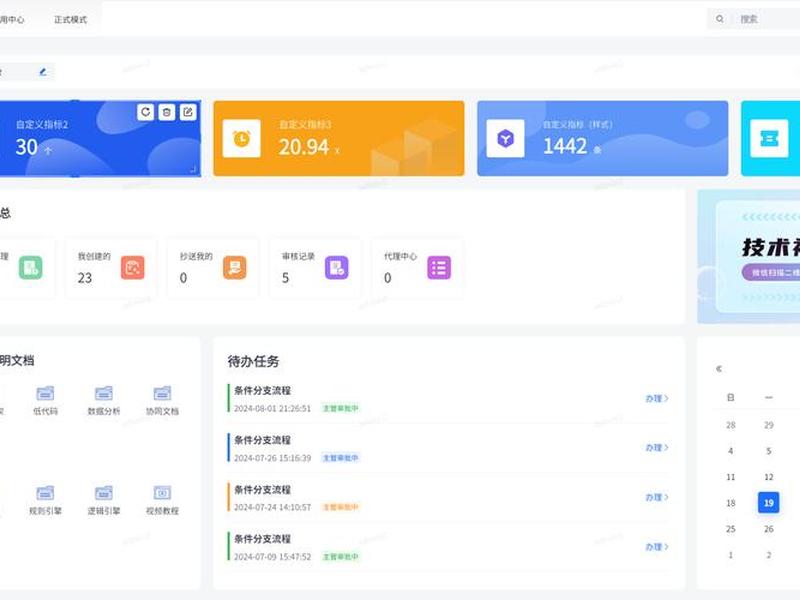Click the green 主管审批中 tag on 2024-08-01 task

340,408
